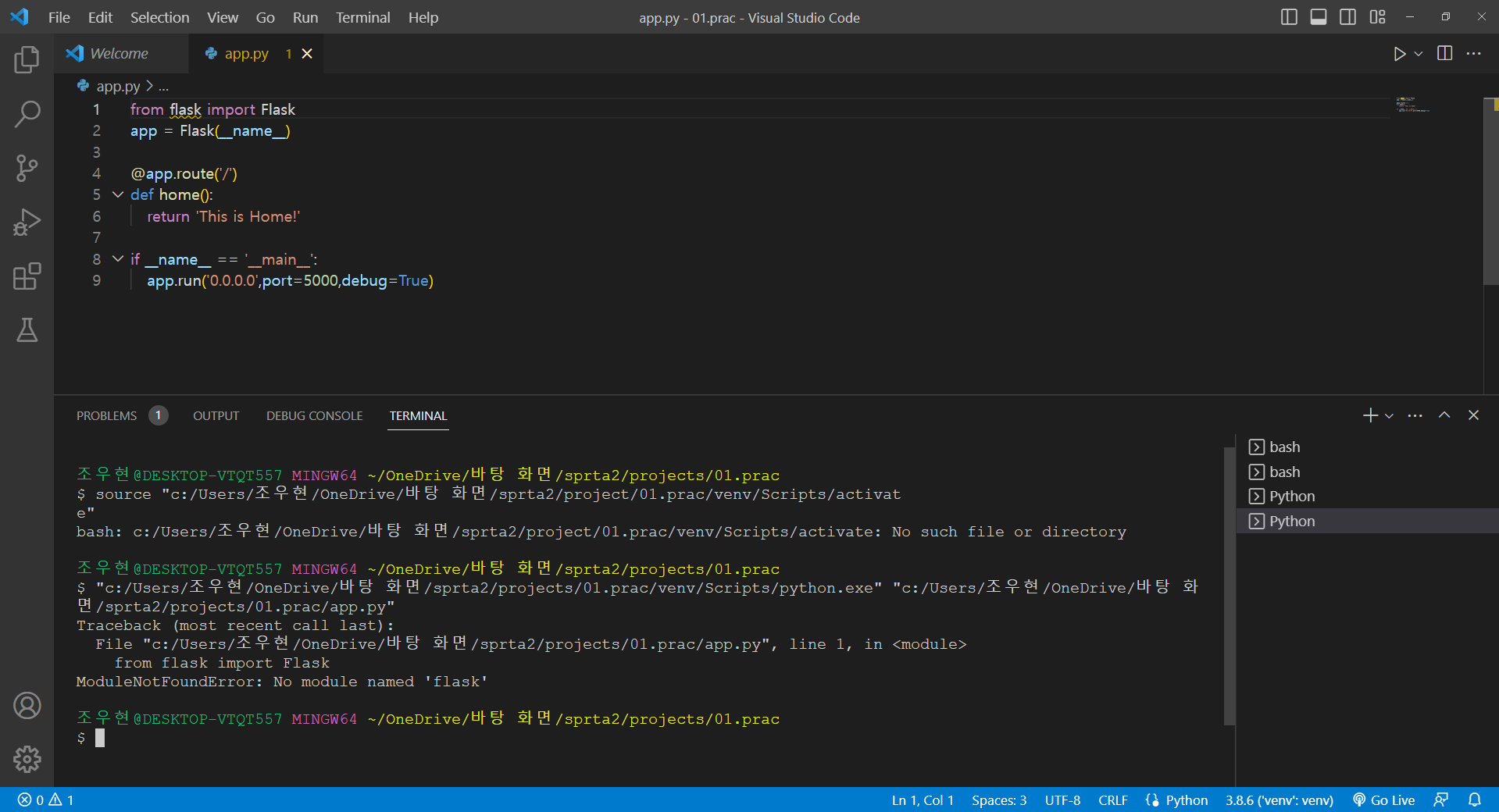The height and width of the screenshot is (812, 1499).
Task: Expand the app.py breadcrumb path
Action: pos(163,87)
